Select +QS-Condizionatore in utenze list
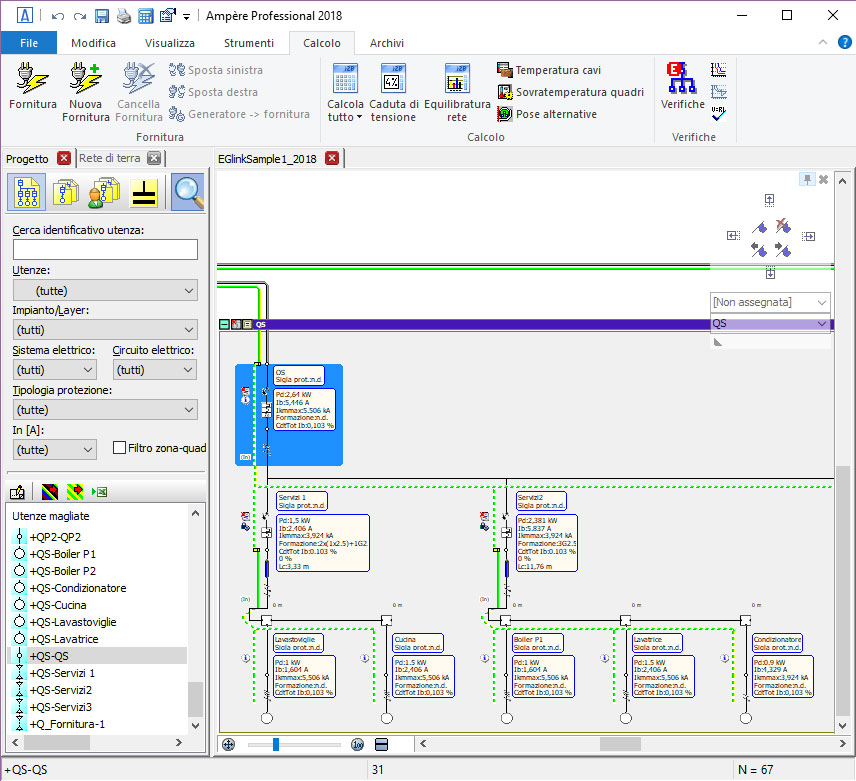Viewport: 856px width, 781px height. (x=78, y=588)
